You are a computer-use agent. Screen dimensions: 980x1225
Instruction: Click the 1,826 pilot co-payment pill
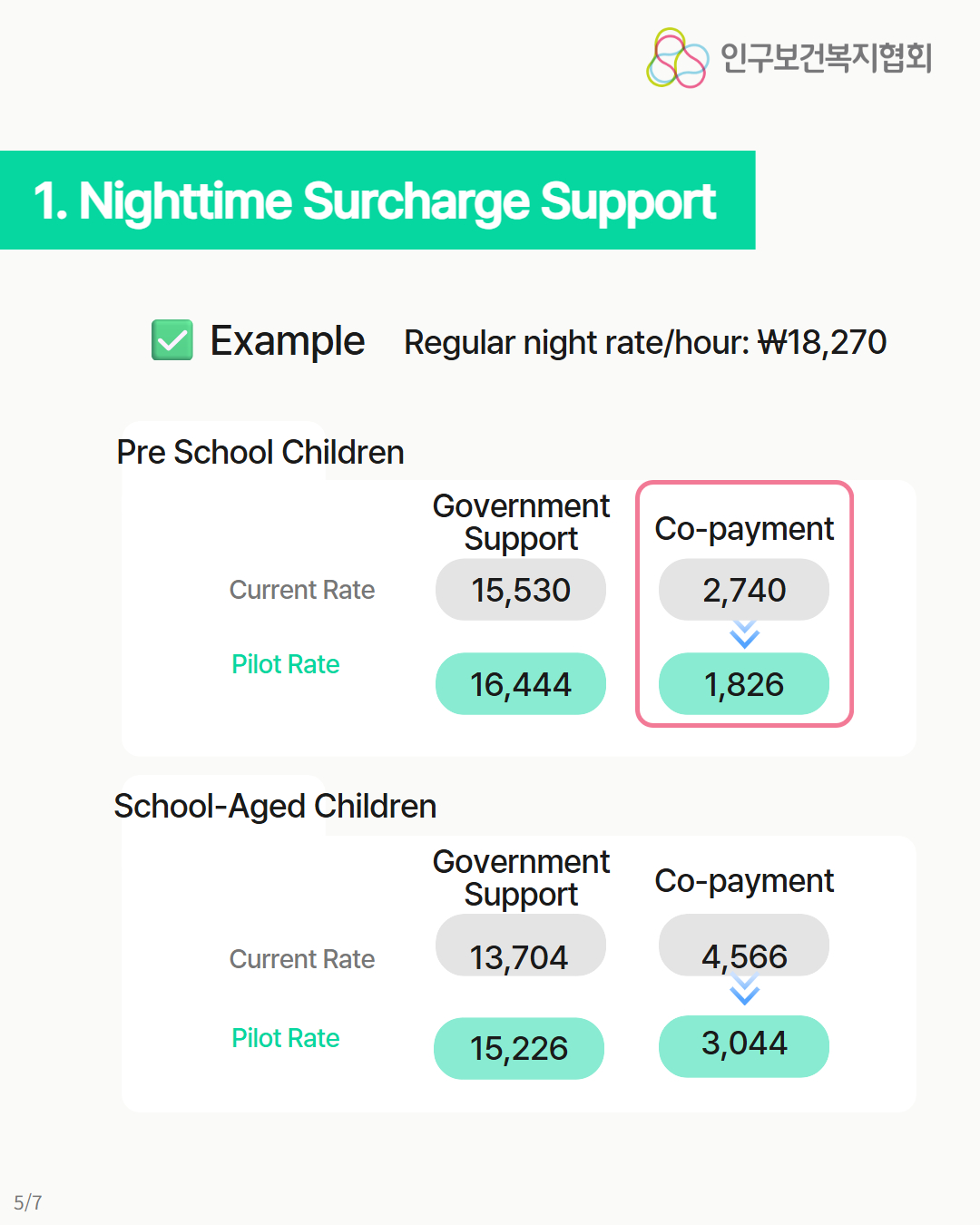pos(744,684)
